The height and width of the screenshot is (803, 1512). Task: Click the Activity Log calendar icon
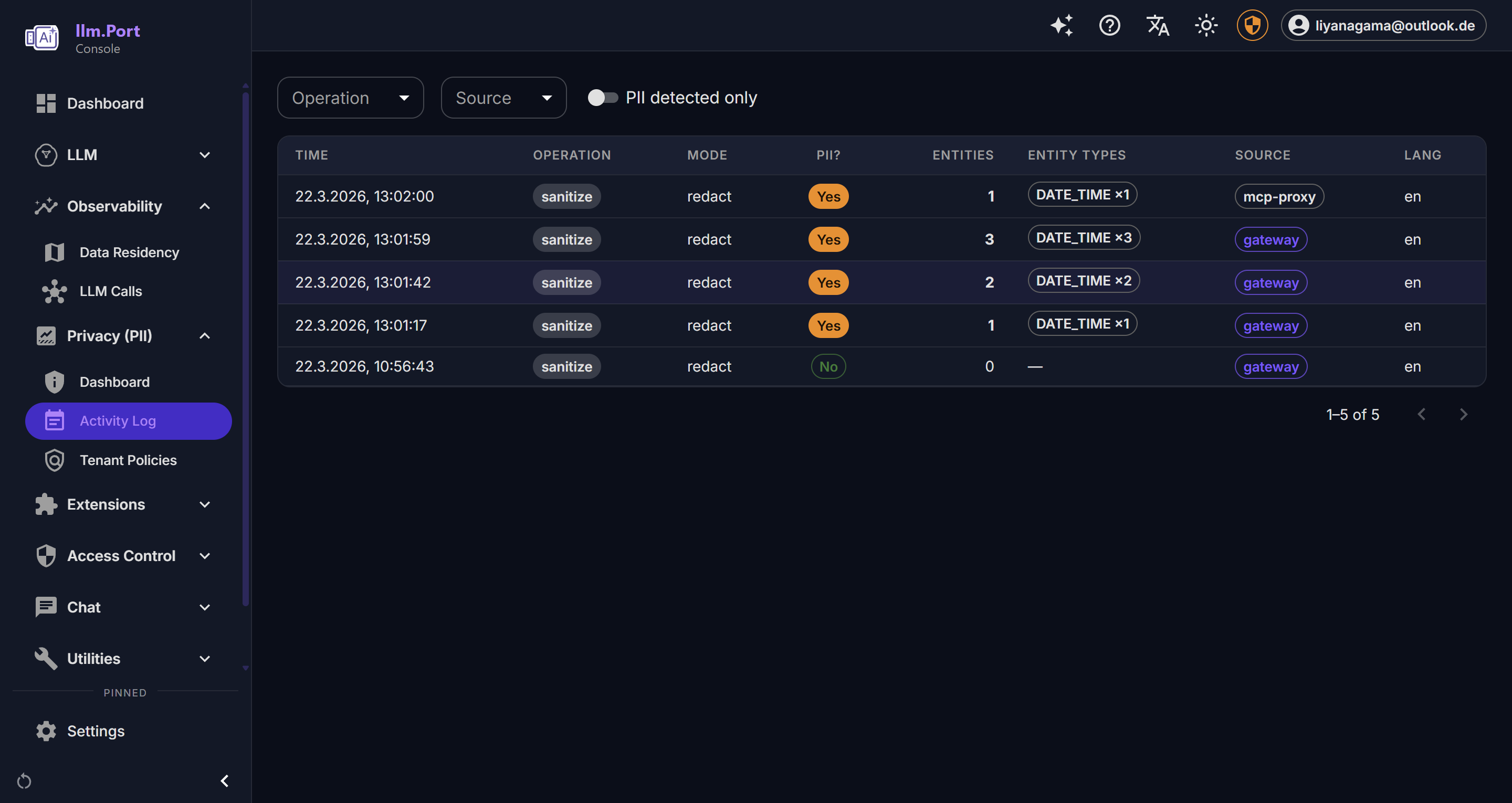click(54, 420)
